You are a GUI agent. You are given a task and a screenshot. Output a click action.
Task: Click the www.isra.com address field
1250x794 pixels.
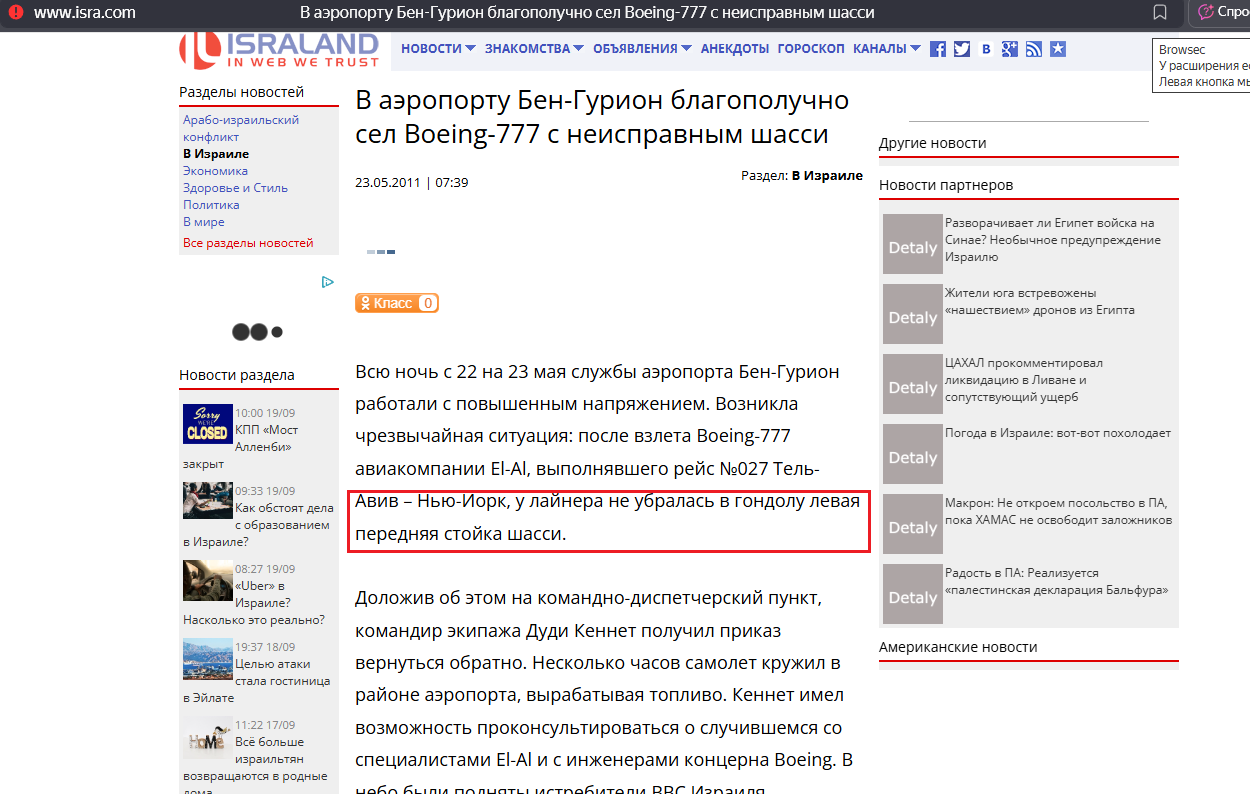[x=85, y=13]
